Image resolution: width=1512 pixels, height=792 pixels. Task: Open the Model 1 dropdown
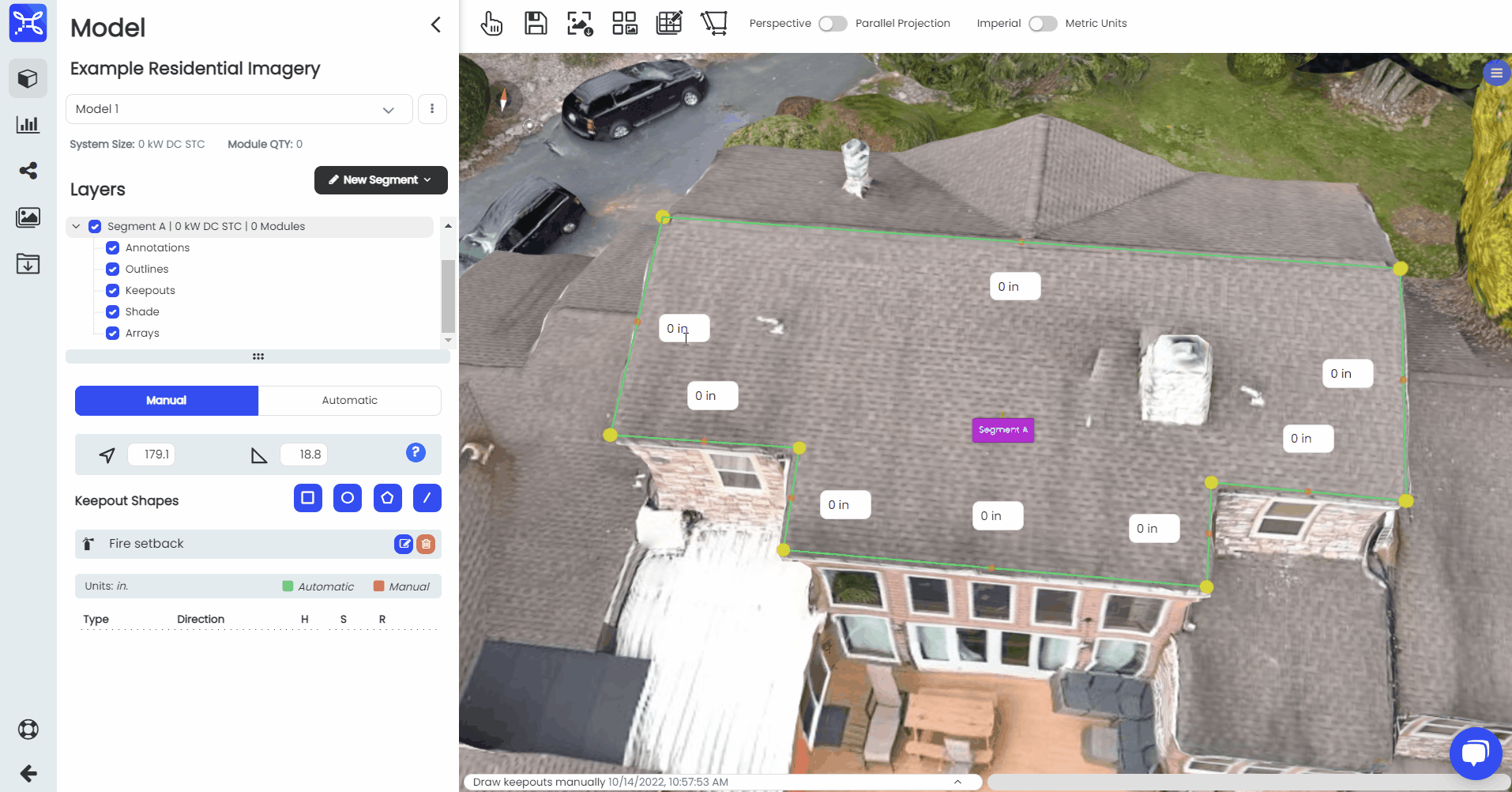(239, 109)
